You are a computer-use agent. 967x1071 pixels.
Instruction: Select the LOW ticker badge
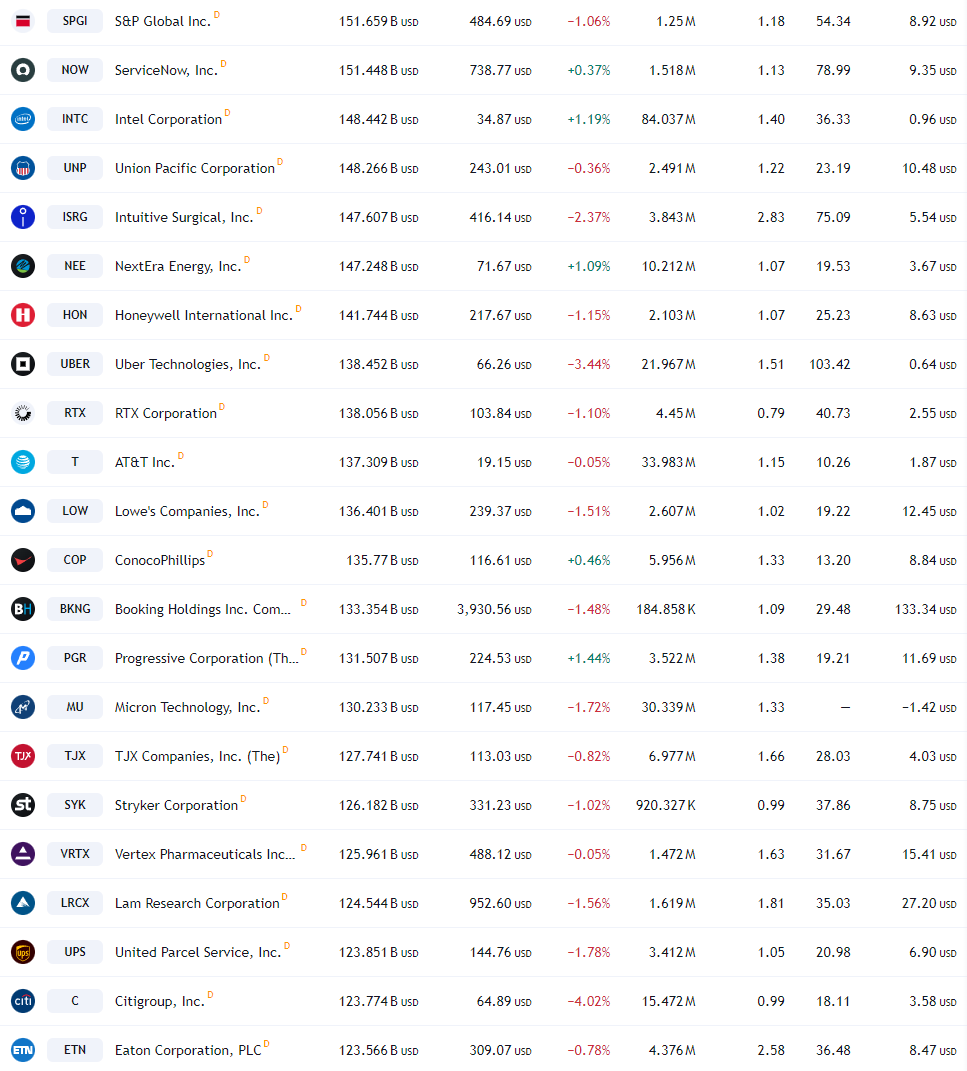pyautogui.click(x=75, y=511)
